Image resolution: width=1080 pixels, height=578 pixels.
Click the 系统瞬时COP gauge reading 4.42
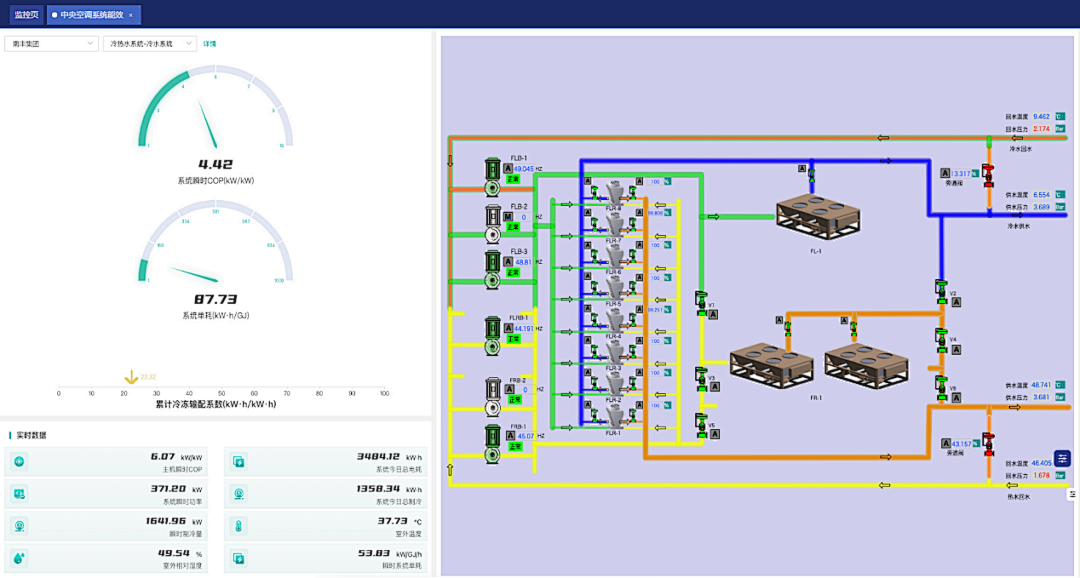tap(216, 164)
